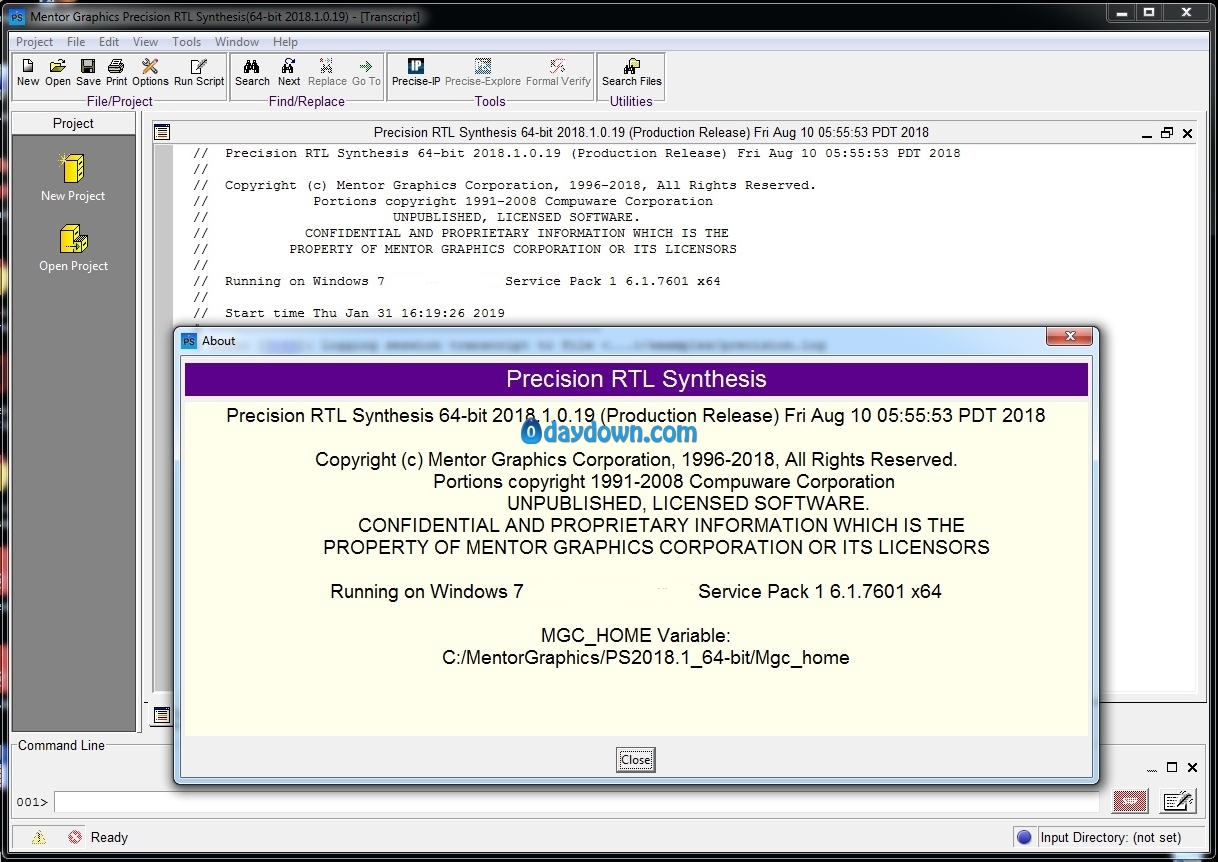Open the File menu

[76, 42]
